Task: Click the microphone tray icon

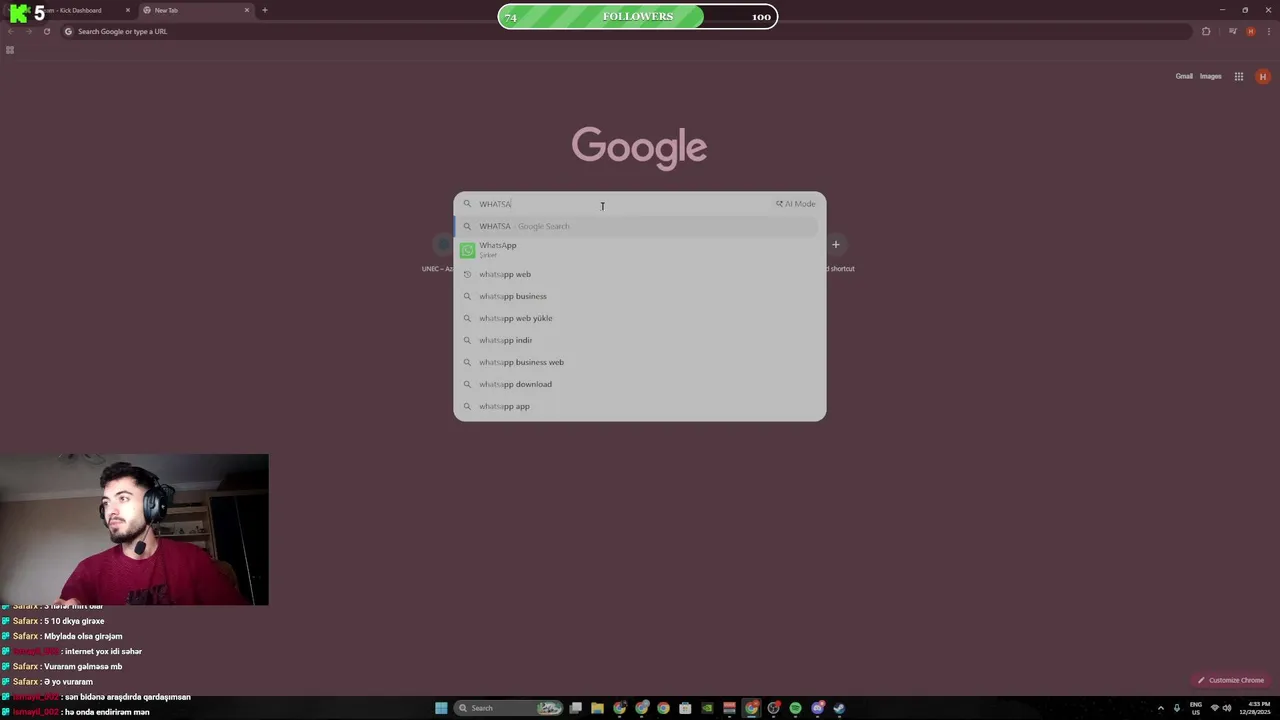Action: coord(1177,708)
